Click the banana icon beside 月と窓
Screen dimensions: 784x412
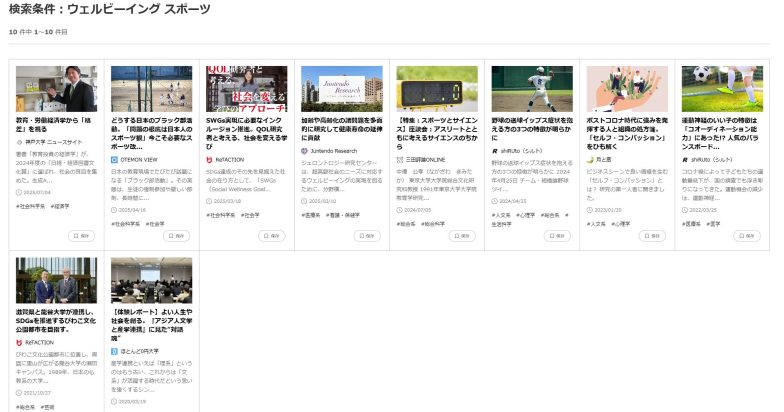590,159
